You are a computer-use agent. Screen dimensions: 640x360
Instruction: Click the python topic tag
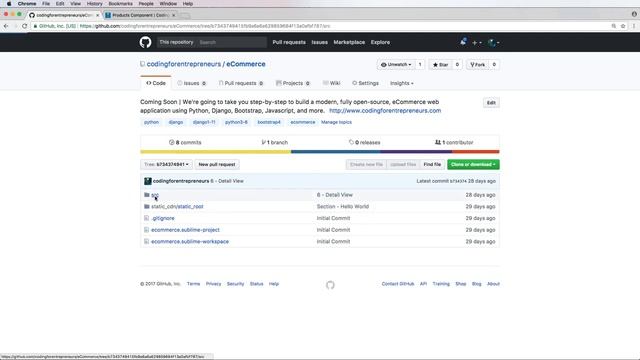point(151,122)
